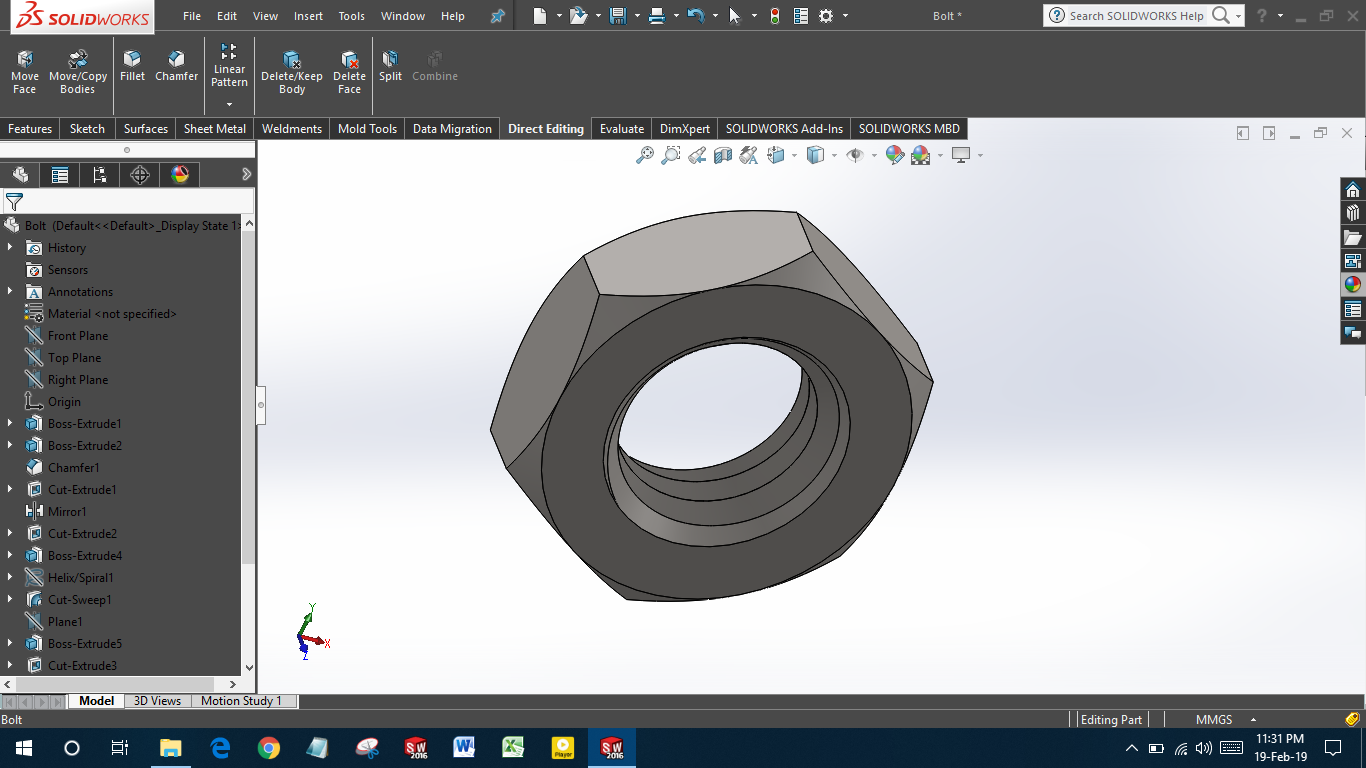Open the Hide/Show Items eye dropdown
The height and width of the screenshot is (768, 1366).
pyautogui.click(x=874, y=155)
